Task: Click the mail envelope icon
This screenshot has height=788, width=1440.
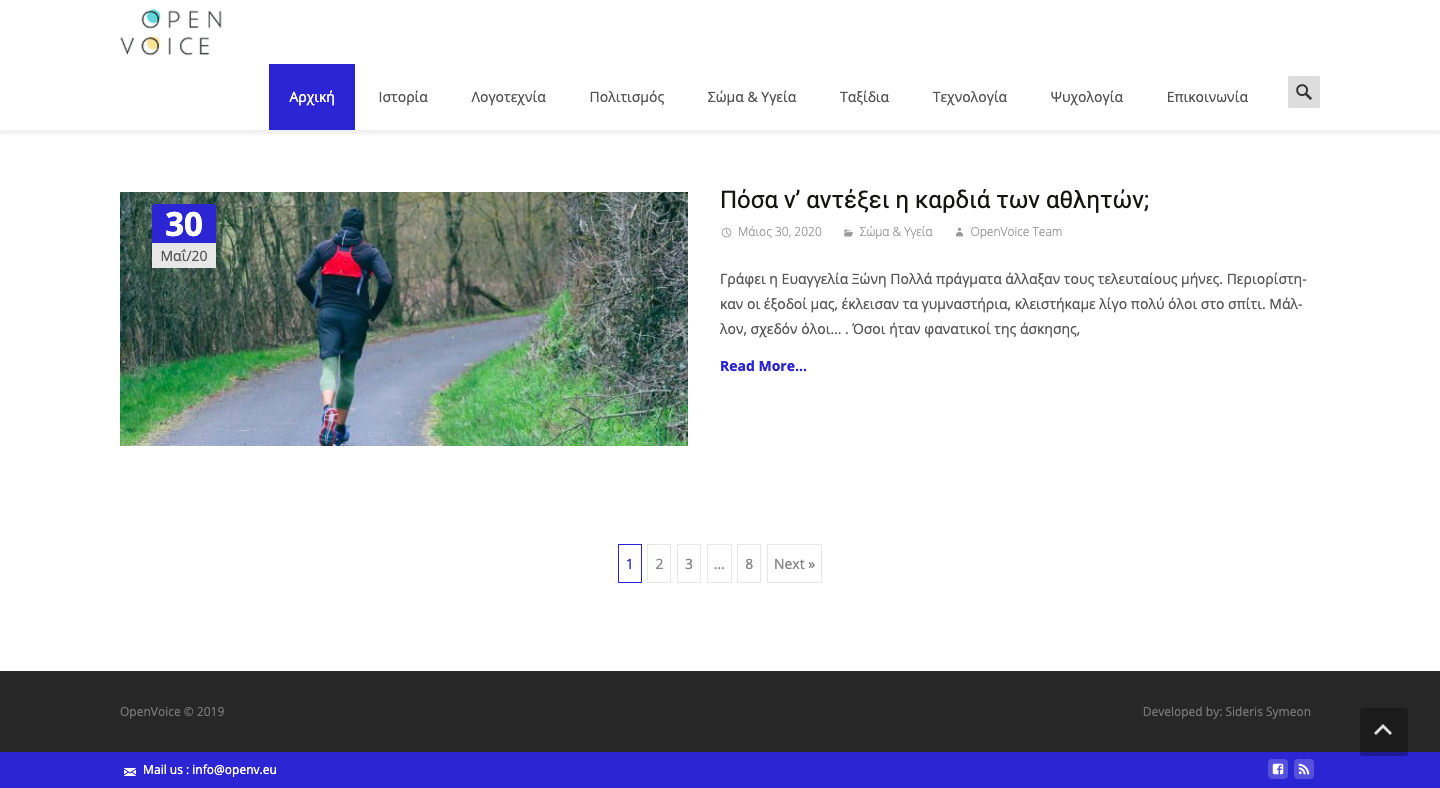Action: point(130,771)
